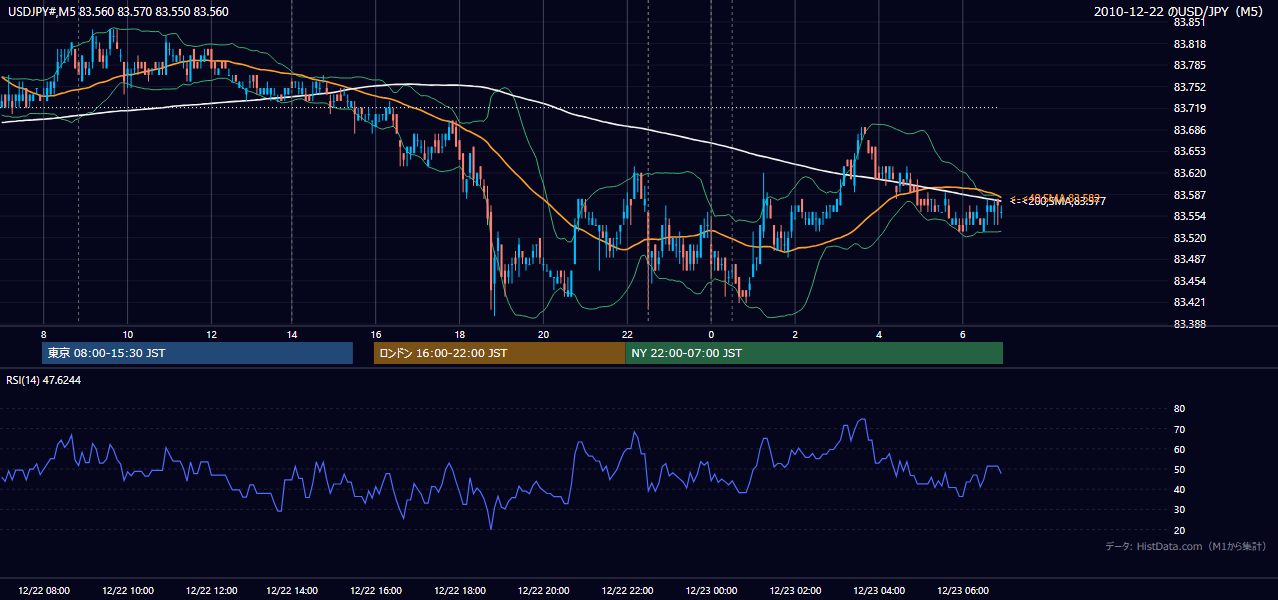Click the 12/22 10:00 date axis label
Viewport: 1278px width, 600px height.
128,591
